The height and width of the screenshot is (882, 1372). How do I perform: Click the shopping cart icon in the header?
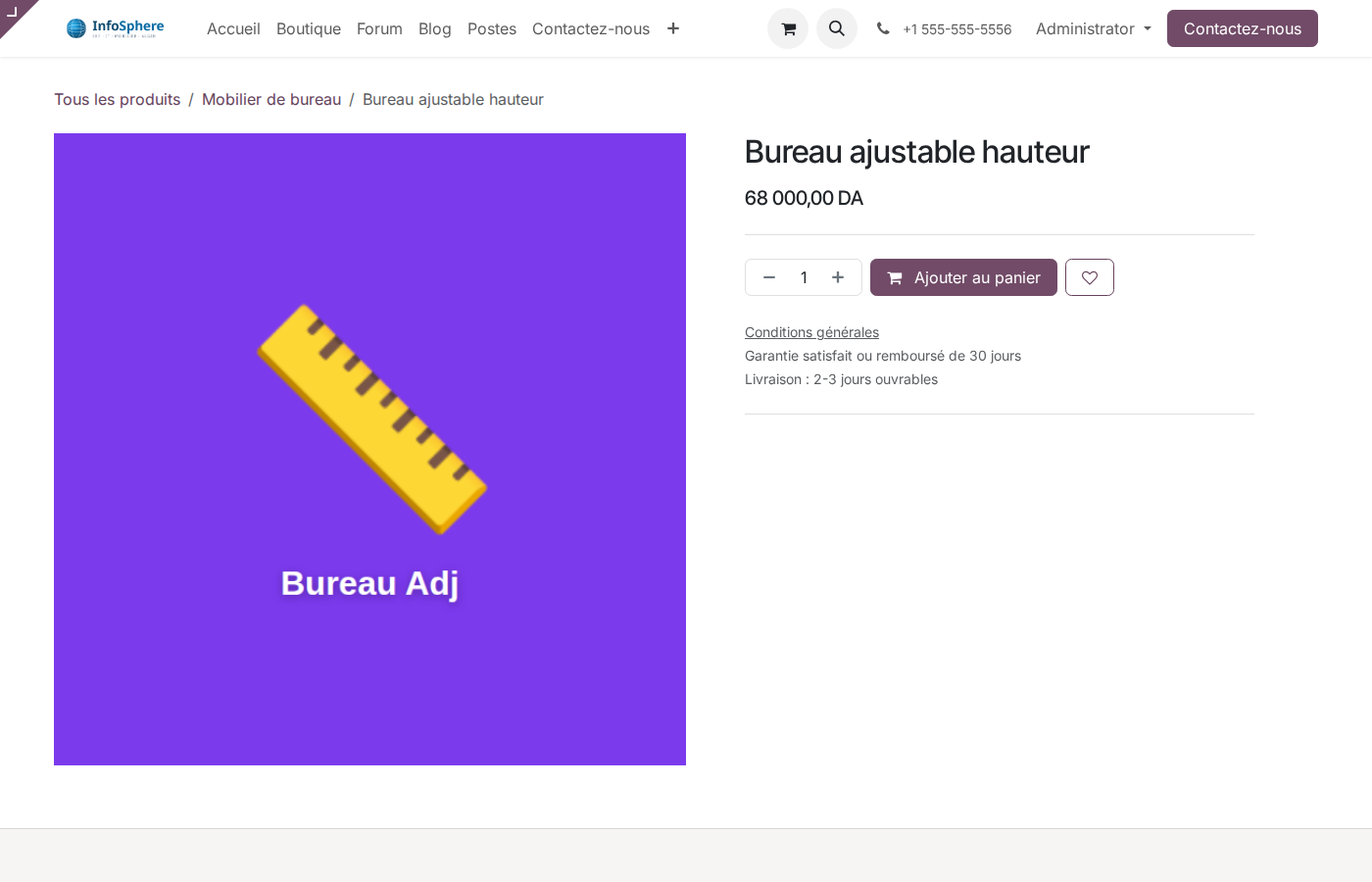(788, 28)
